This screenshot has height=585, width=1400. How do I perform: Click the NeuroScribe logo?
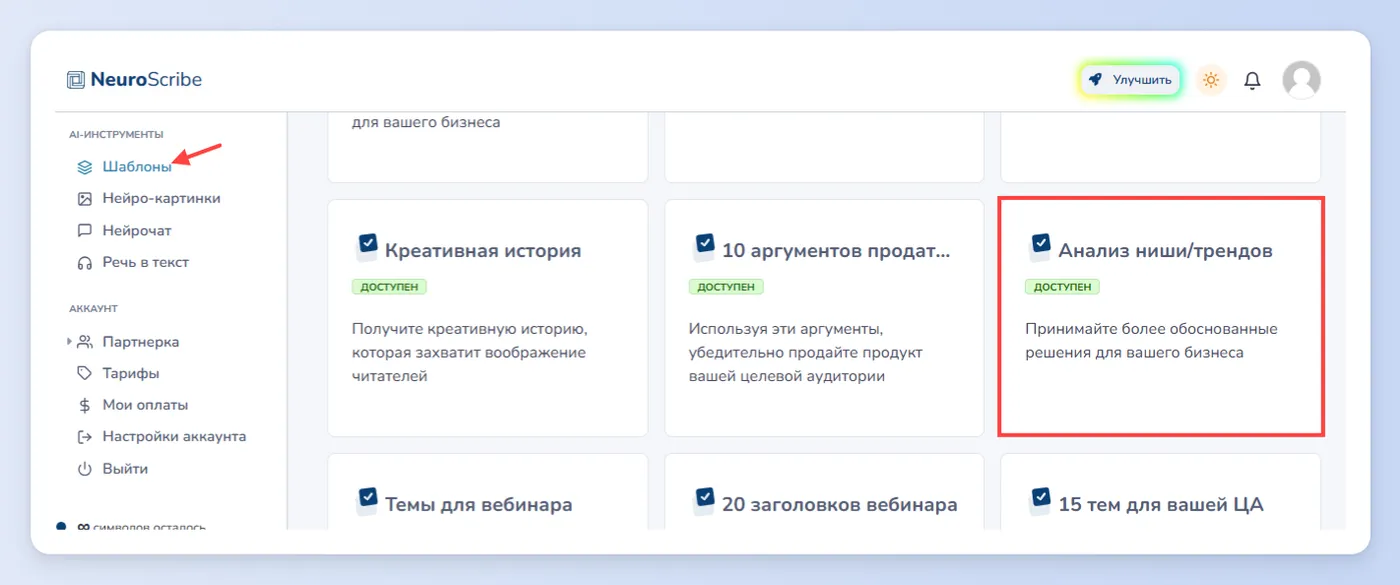pos(134,80)
